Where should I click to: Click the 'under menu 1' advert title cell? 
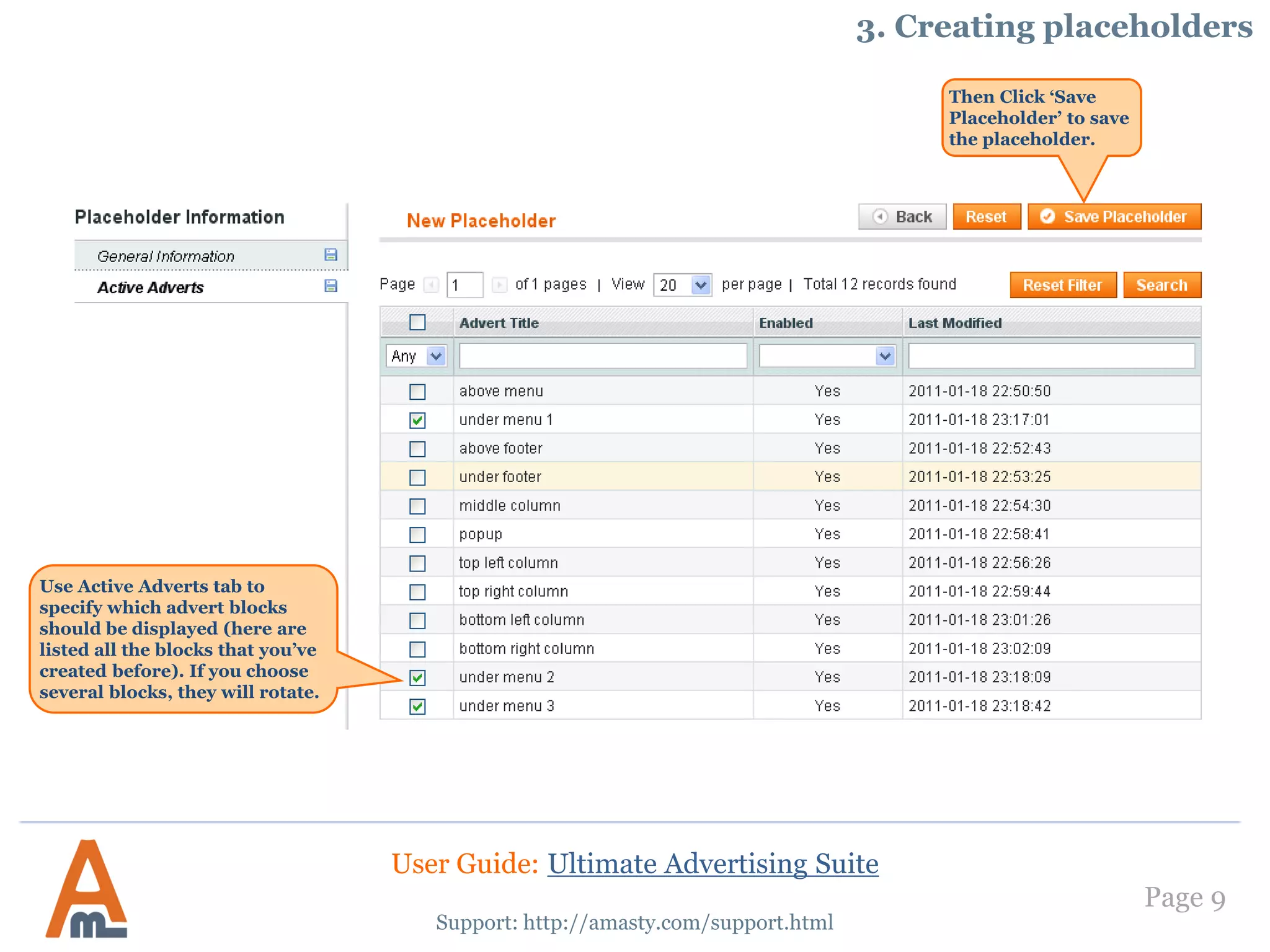pyautogui.click(x=603, y=420)
